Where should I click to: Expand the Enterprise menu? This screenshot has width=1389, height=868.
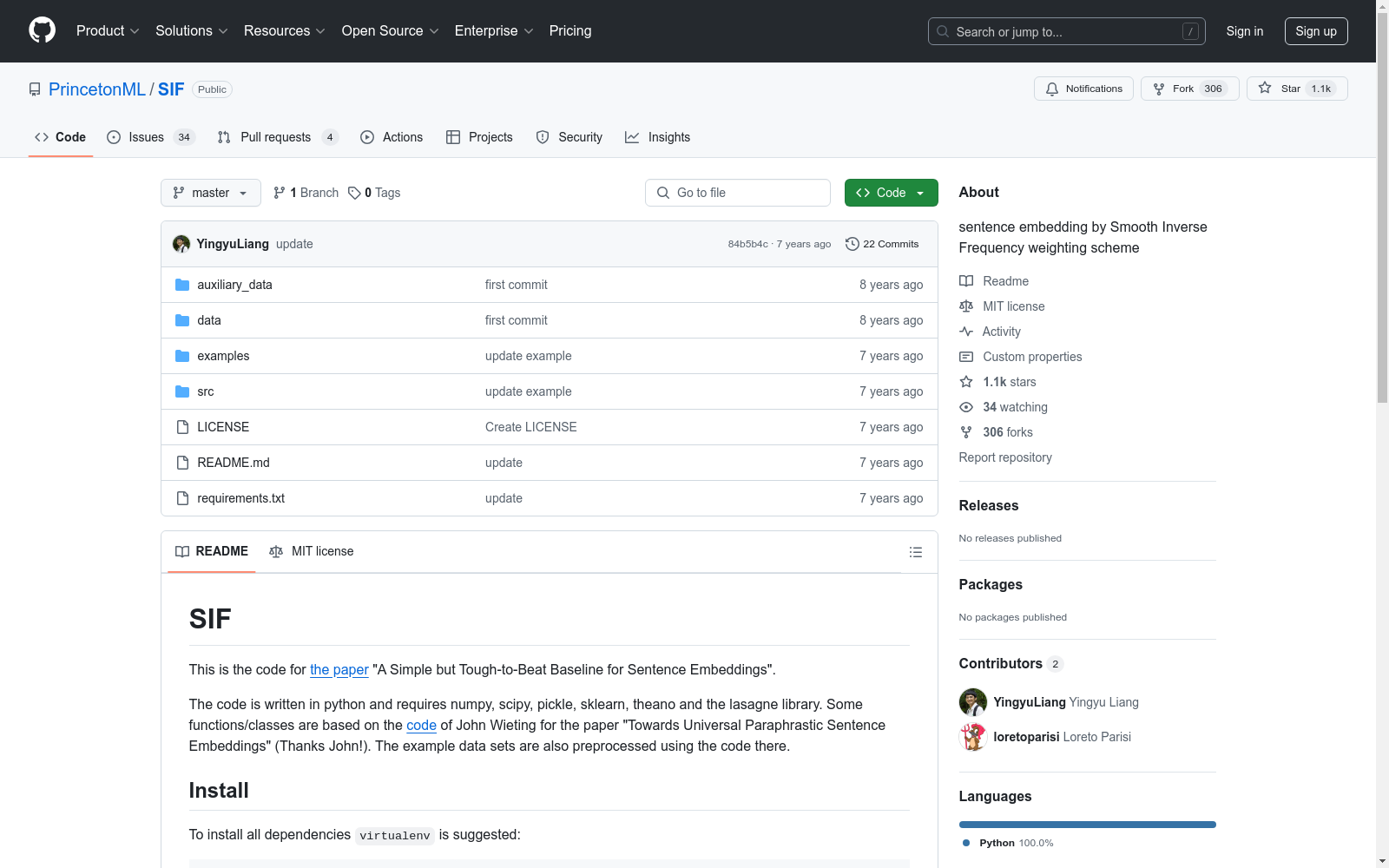coord(494,30)
